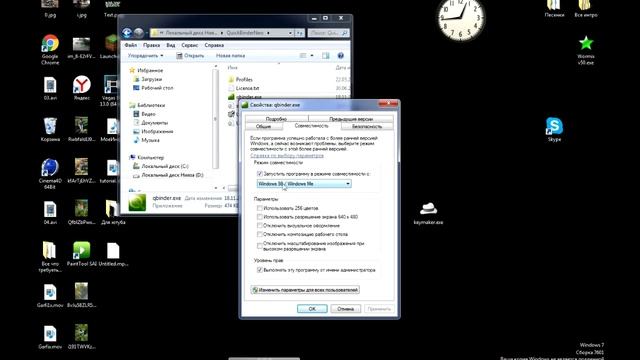Open the 'Справка' menu in Explorer
This screenshot has height=360, width=640.
click(x=214, y=45)
